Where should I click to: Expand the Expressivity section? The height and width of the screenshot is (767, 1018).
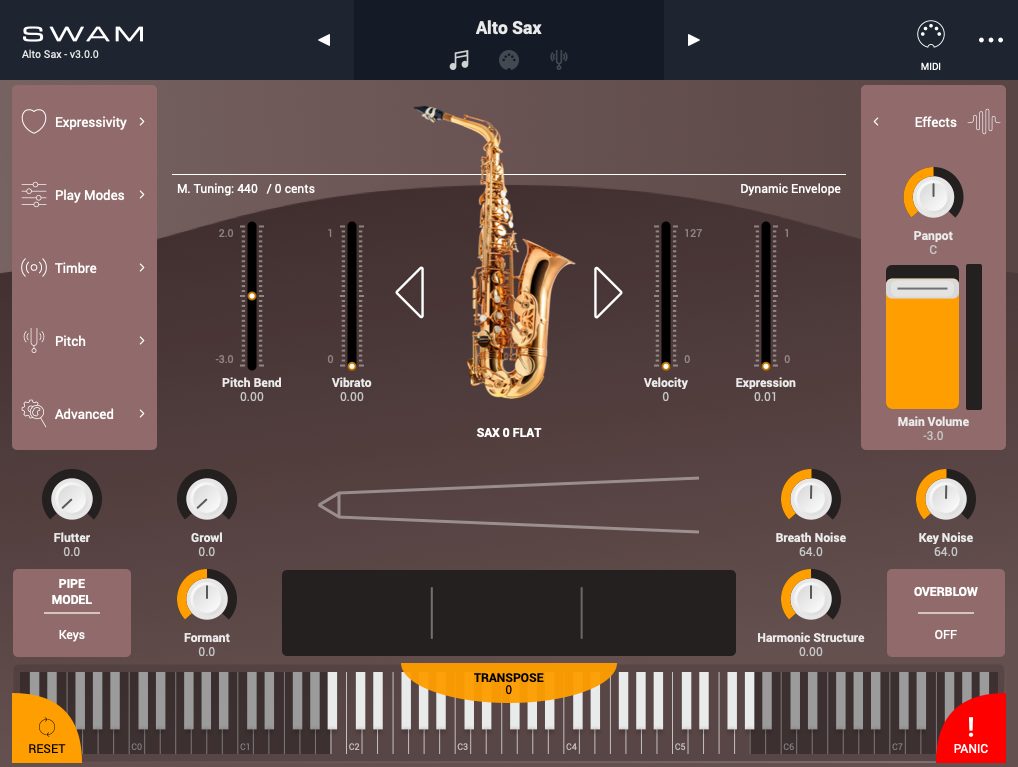84,122
